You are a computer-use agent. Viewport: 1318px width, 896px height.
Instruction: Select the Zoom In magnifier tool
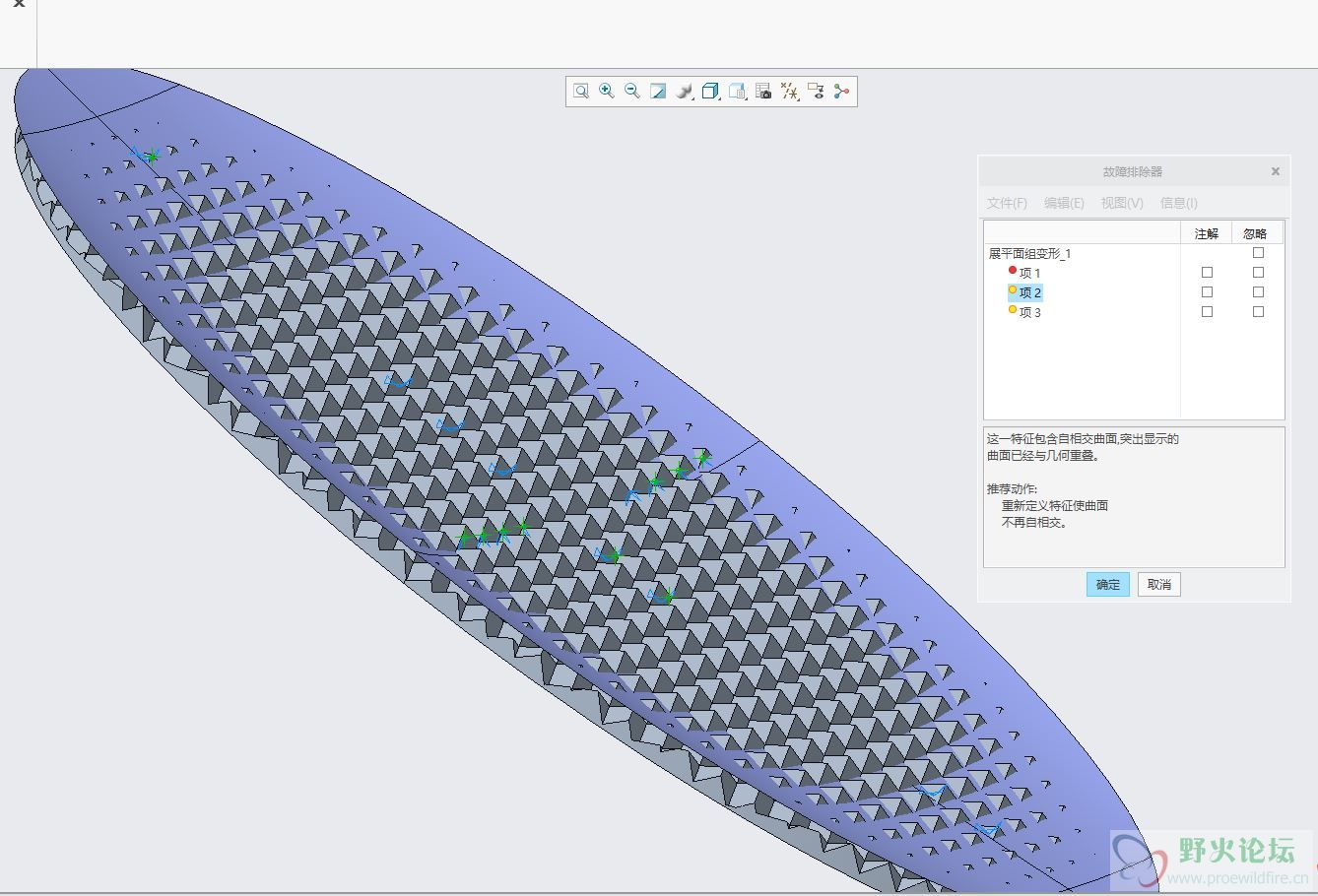point(607,92)
